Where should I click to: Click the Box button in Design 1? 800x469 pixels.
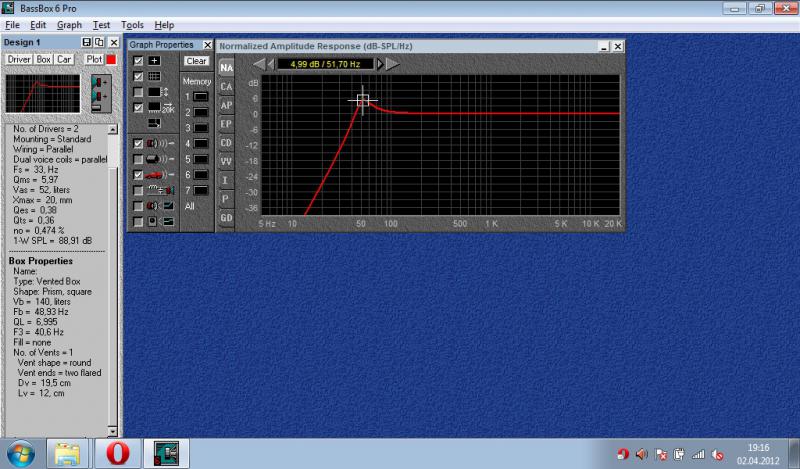pyautogui.click(x=43, y=59)
